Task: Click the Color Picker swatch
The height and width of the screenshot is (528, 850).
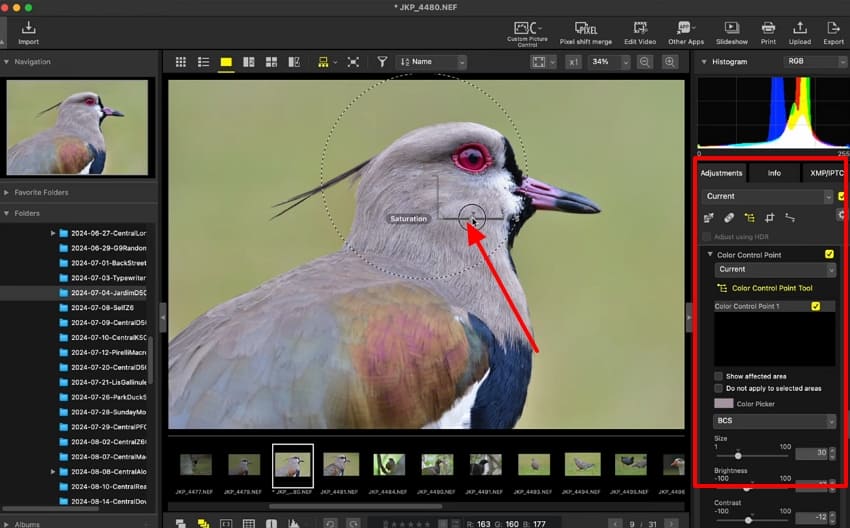Action: (x=724, y=403)
